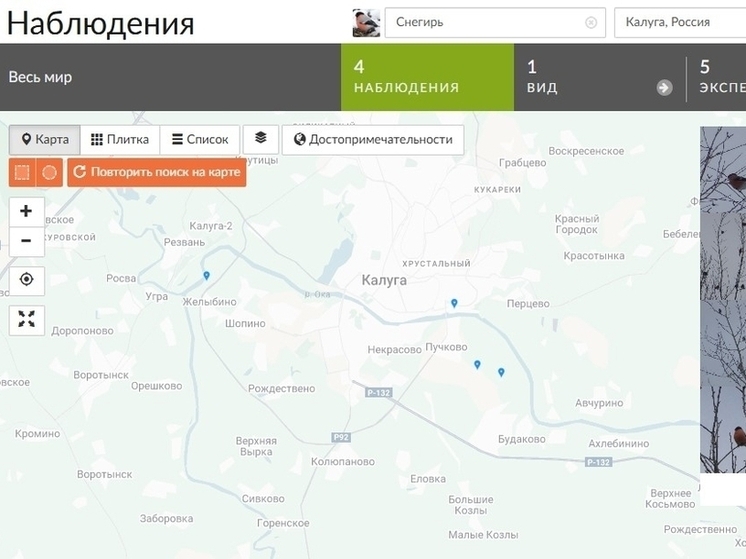Viewport: 746px width, 559px height.
Task: Select the 4 Наблюдения tab
Action: pyautogui.click(x=427, y=77)
